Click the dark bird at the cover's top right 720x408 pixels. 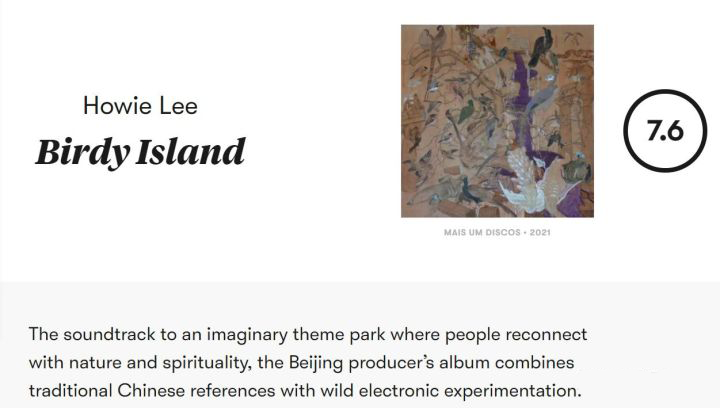click(543, 48)
